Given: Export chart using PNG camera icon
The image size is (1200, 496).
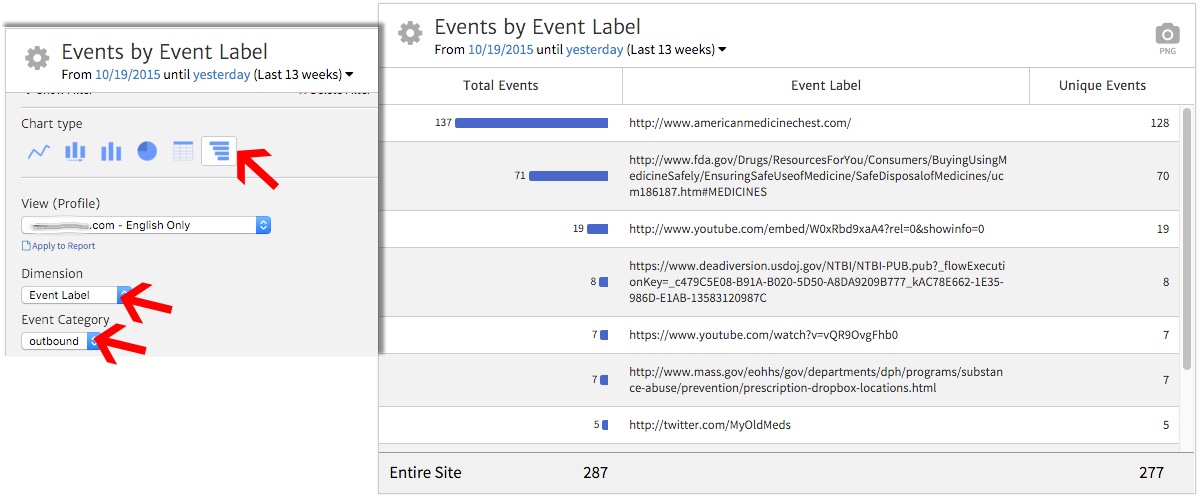Looking at the screenshot, I should [1167, 35].
